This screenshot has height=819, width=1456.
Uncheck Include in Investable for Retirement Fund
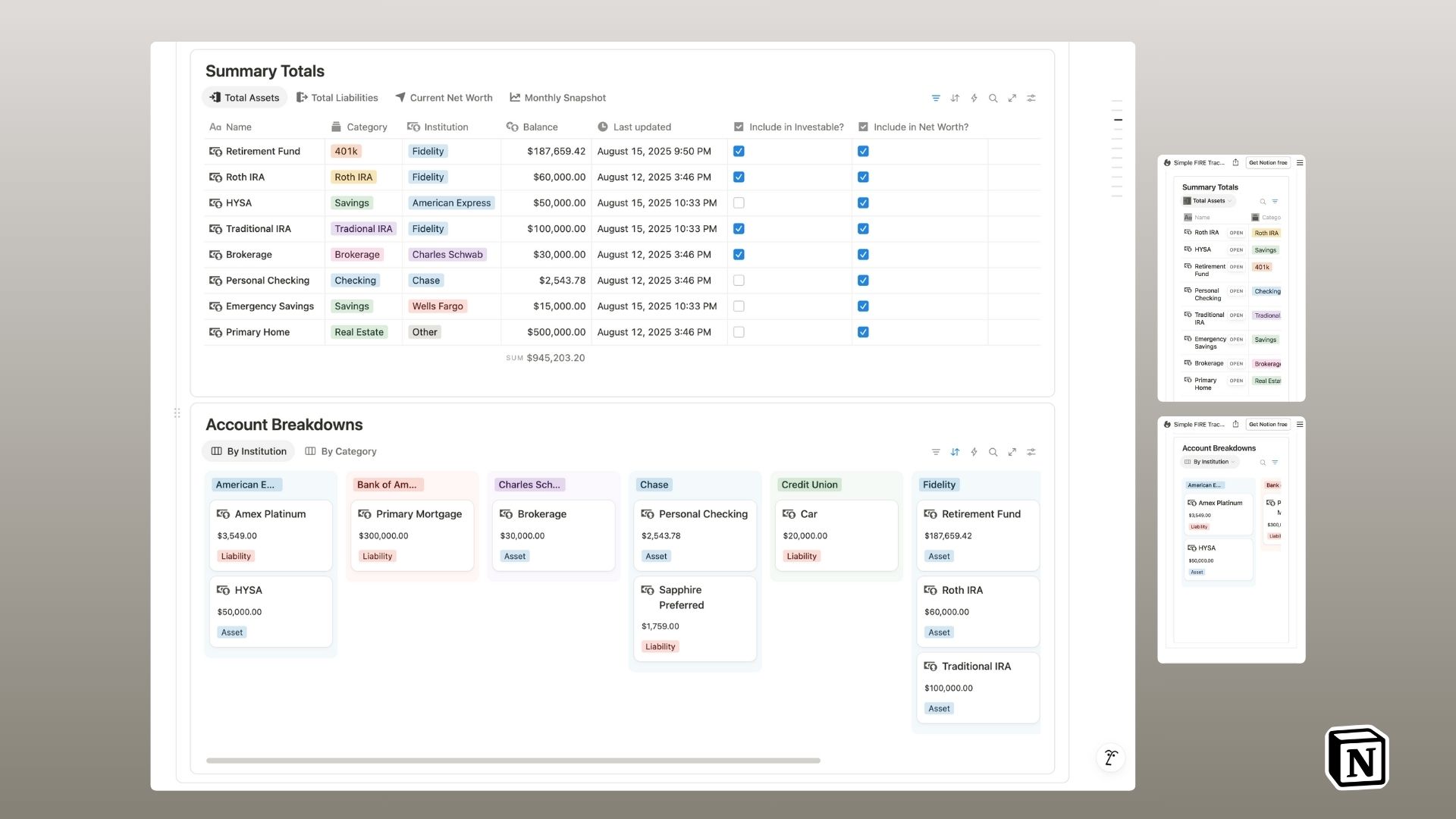point(739,152)
